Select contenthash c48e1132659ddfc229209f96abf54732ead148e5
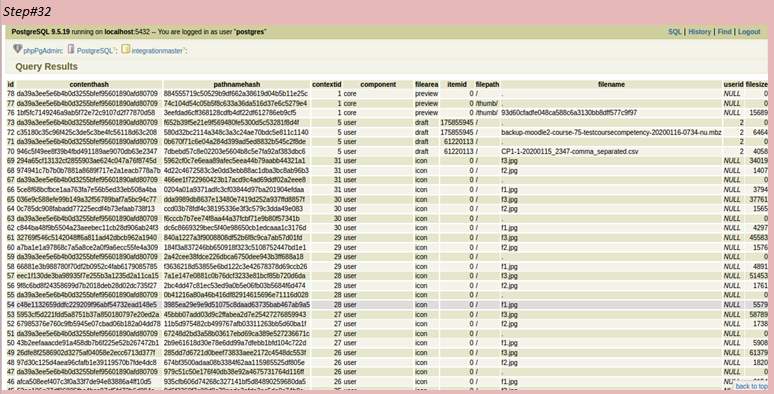The height and width of the screenshot is (394, 774). click(86, 305)
